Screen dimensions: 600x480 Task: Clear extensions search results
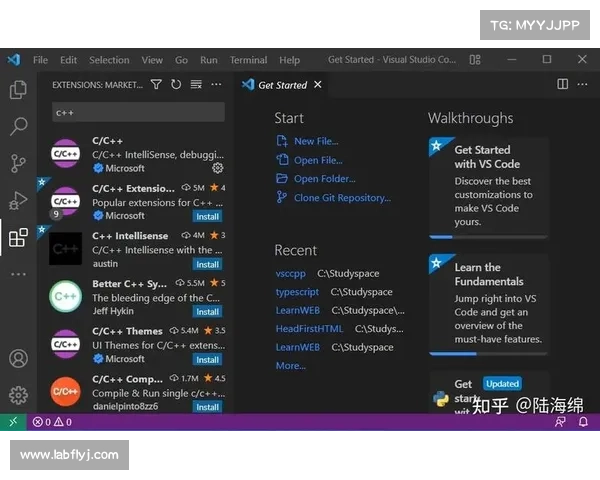tap(196, 84)
